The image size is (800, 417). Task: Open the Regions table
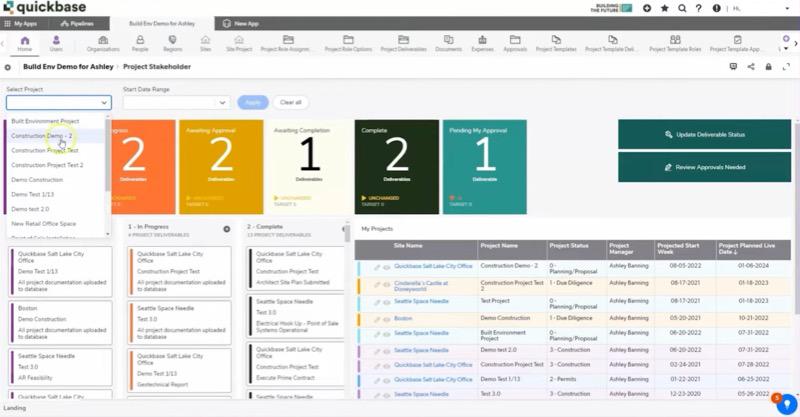tap(172, 43)
